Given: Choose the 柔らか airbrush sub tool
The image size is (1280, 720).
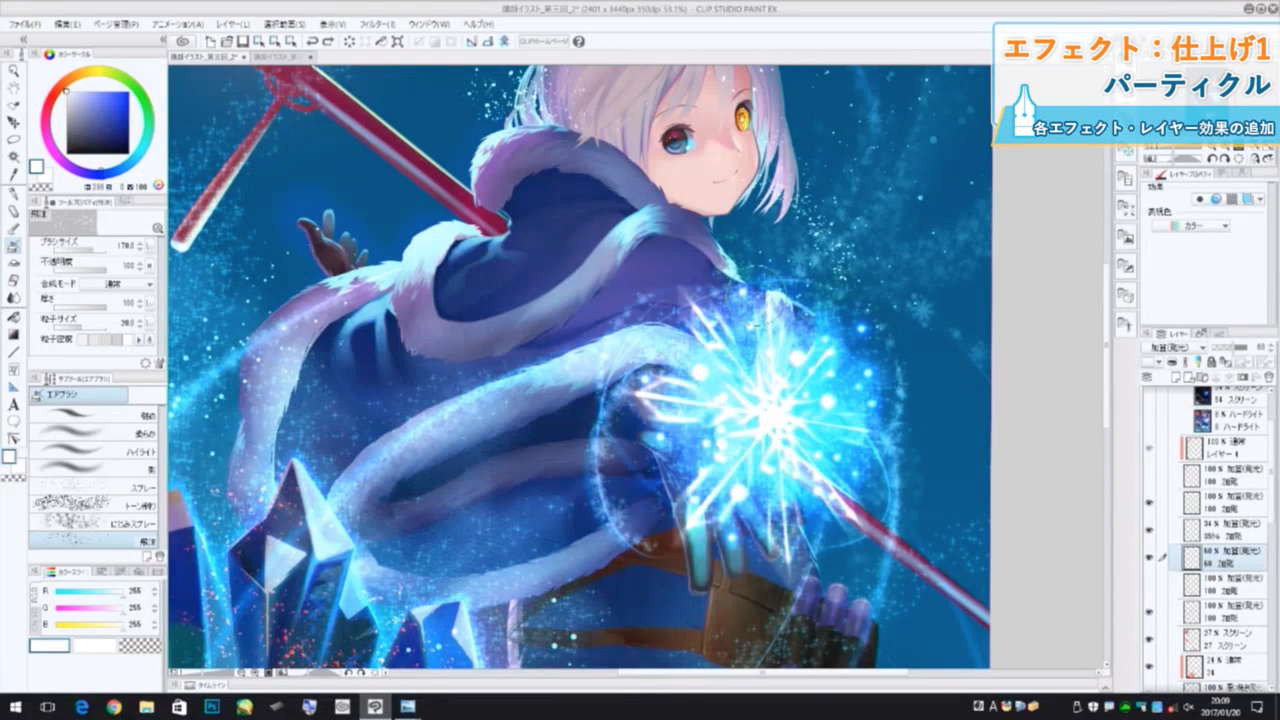Looking at the screenshot, I should (93, 434).
